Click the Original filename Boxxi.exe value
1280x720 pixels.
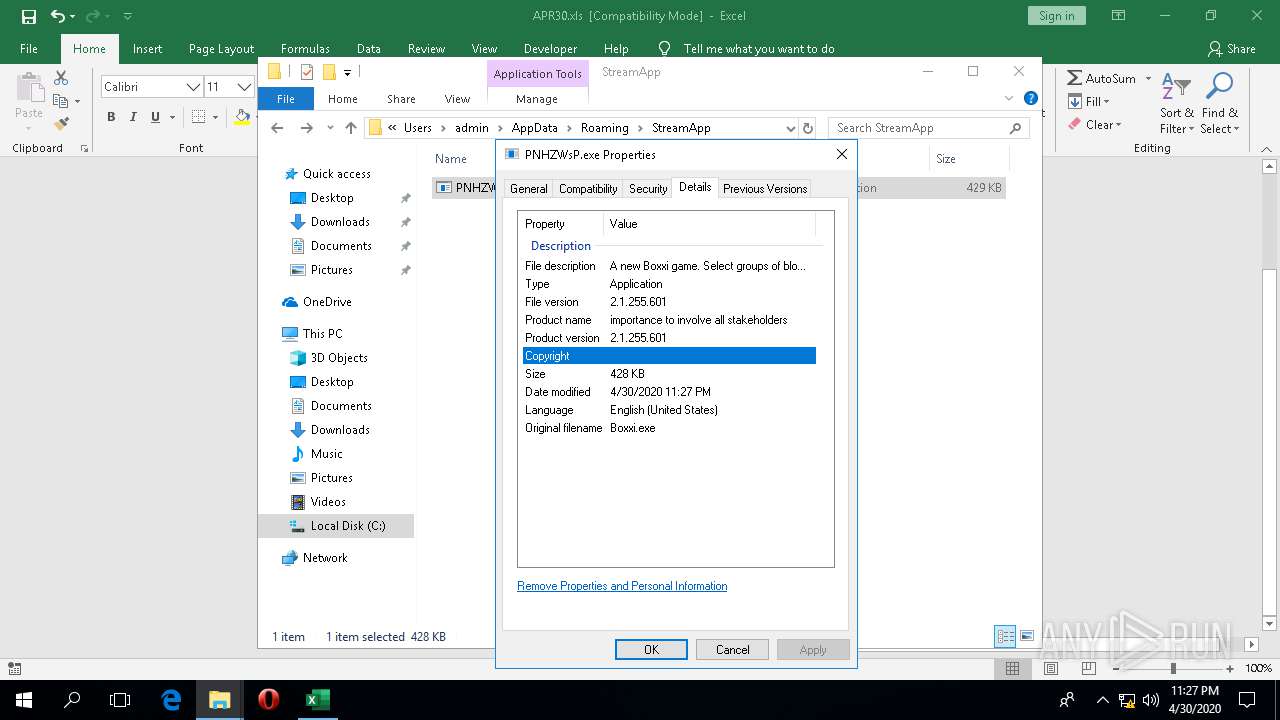pos(633,428)
